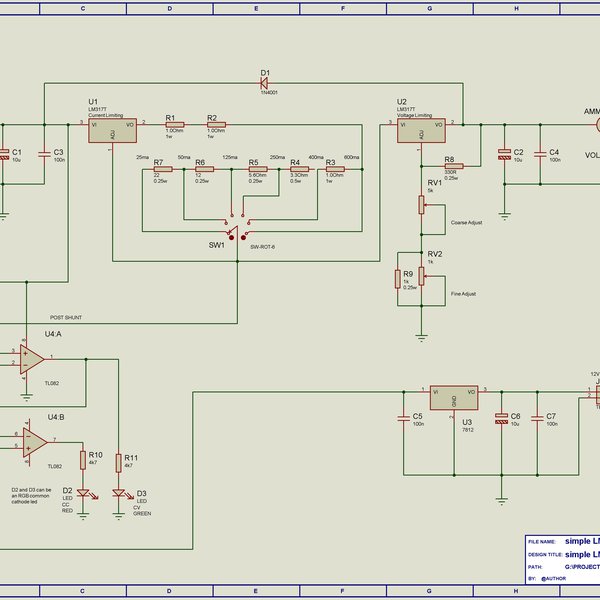
Task: Select capacitor C6 10u symbol
Action: (502, 418)
